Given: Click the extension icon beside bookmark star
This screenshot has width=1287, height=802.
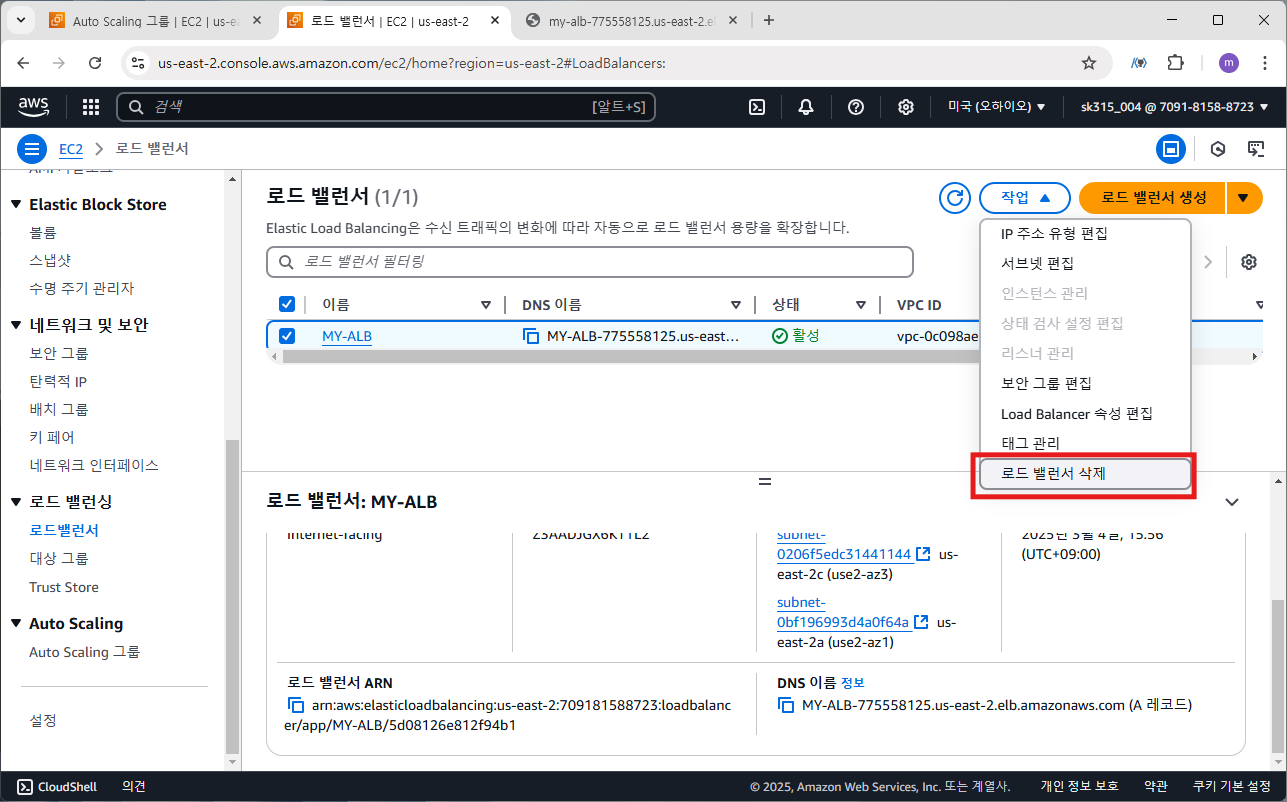Looking at the screenshot, I should 1138,62.
